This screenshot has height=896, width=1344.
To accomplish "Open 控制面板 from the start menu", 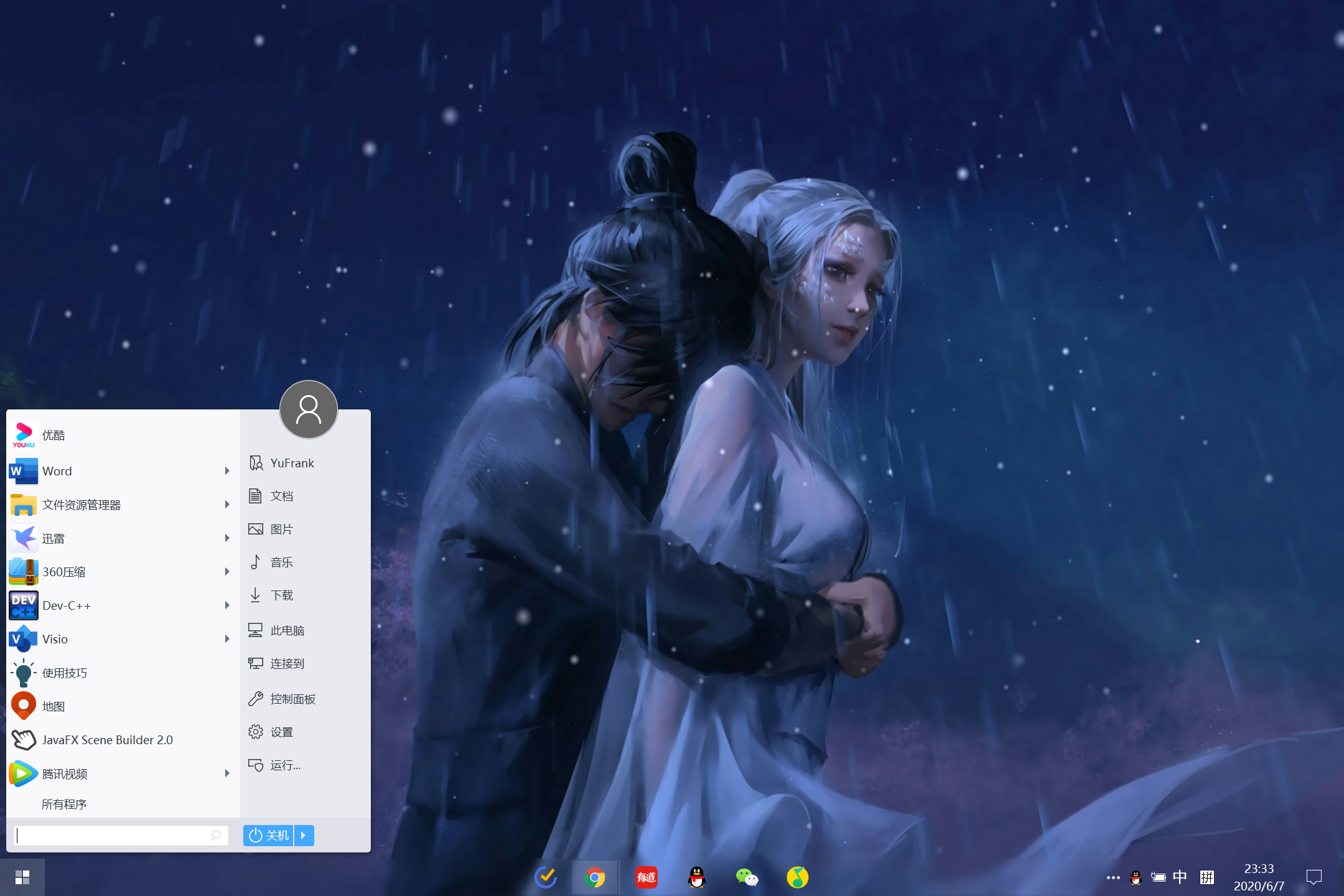I will [292, 699].
